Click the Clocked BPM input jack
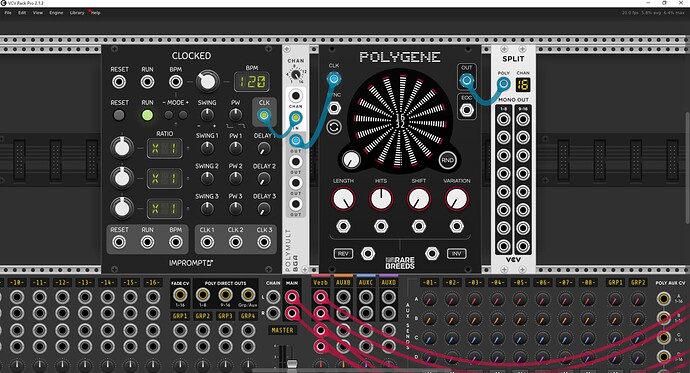This screenshot has width=690, height=373. (176, 82)
